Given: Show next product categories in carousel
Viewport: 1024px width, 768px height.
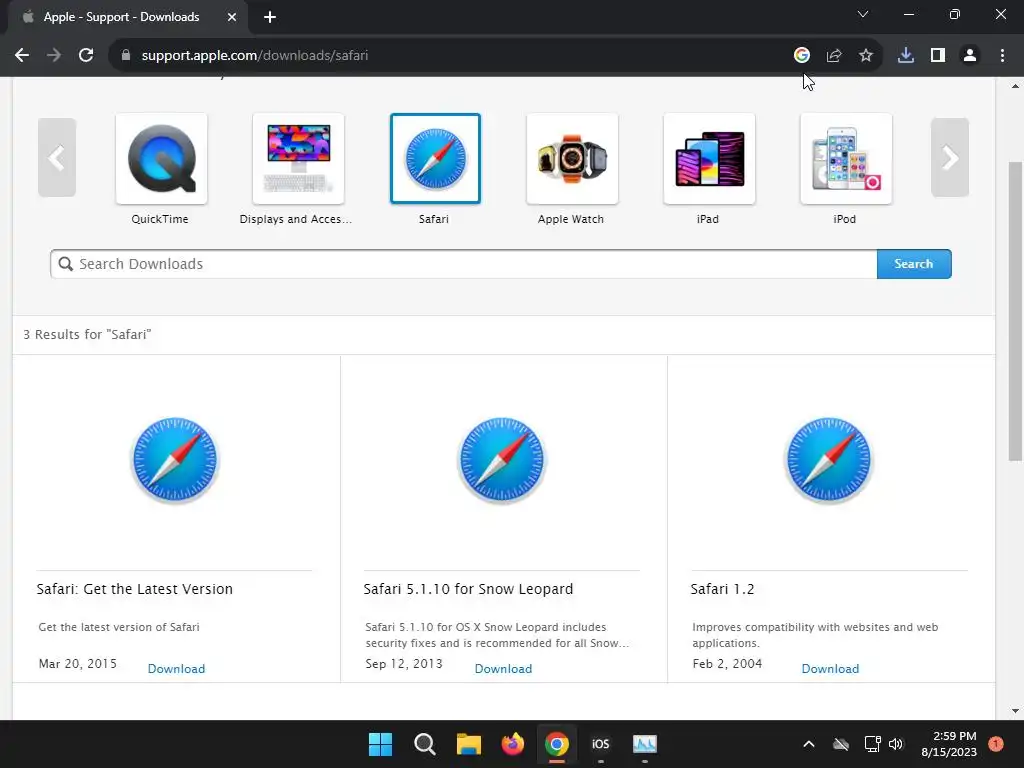Looking at the screenshot, I should pyautogui.click(x=950, y=157).
